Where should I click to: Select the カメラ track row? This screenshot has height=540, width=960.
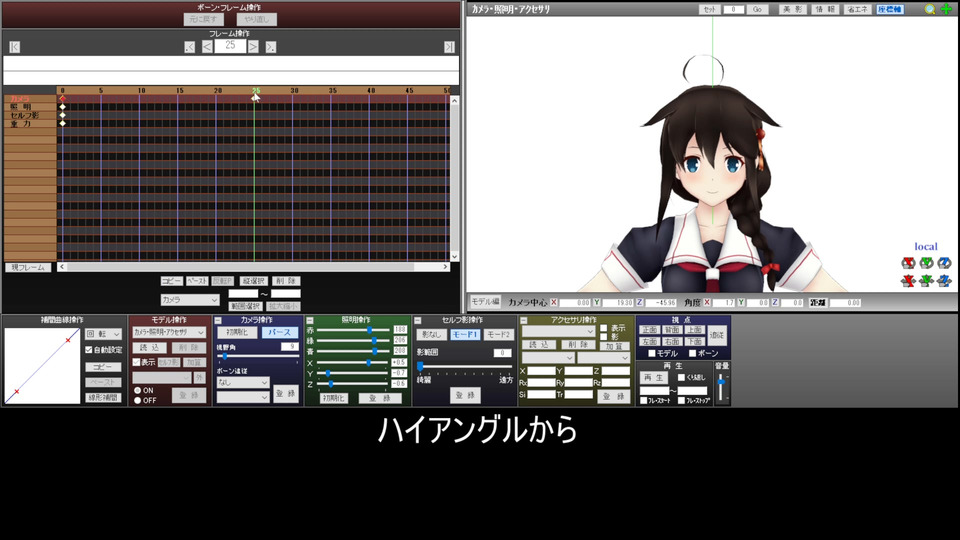coord(29,99)
